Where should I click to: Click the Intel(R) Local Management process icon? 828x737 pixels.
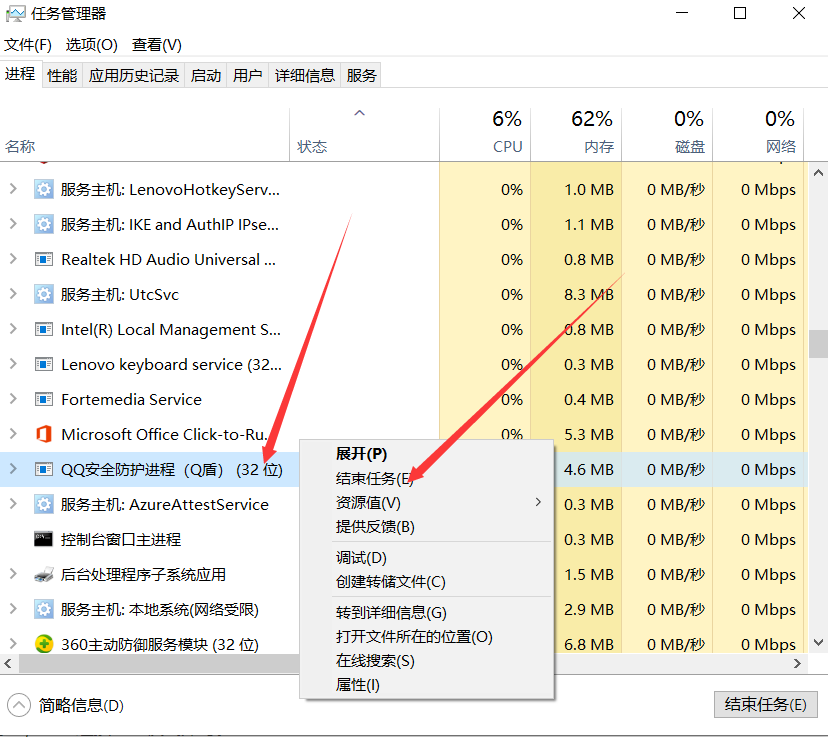coord(44,329)
